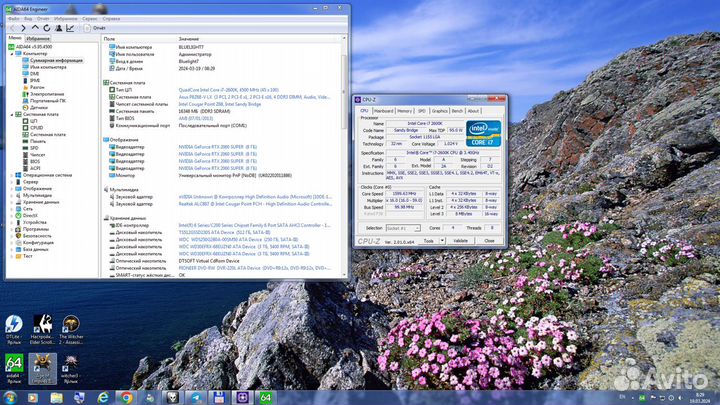Viewport: 720px width, 405px height.
Task: Expand the Отображение tree node
Action: pos(12,189)
